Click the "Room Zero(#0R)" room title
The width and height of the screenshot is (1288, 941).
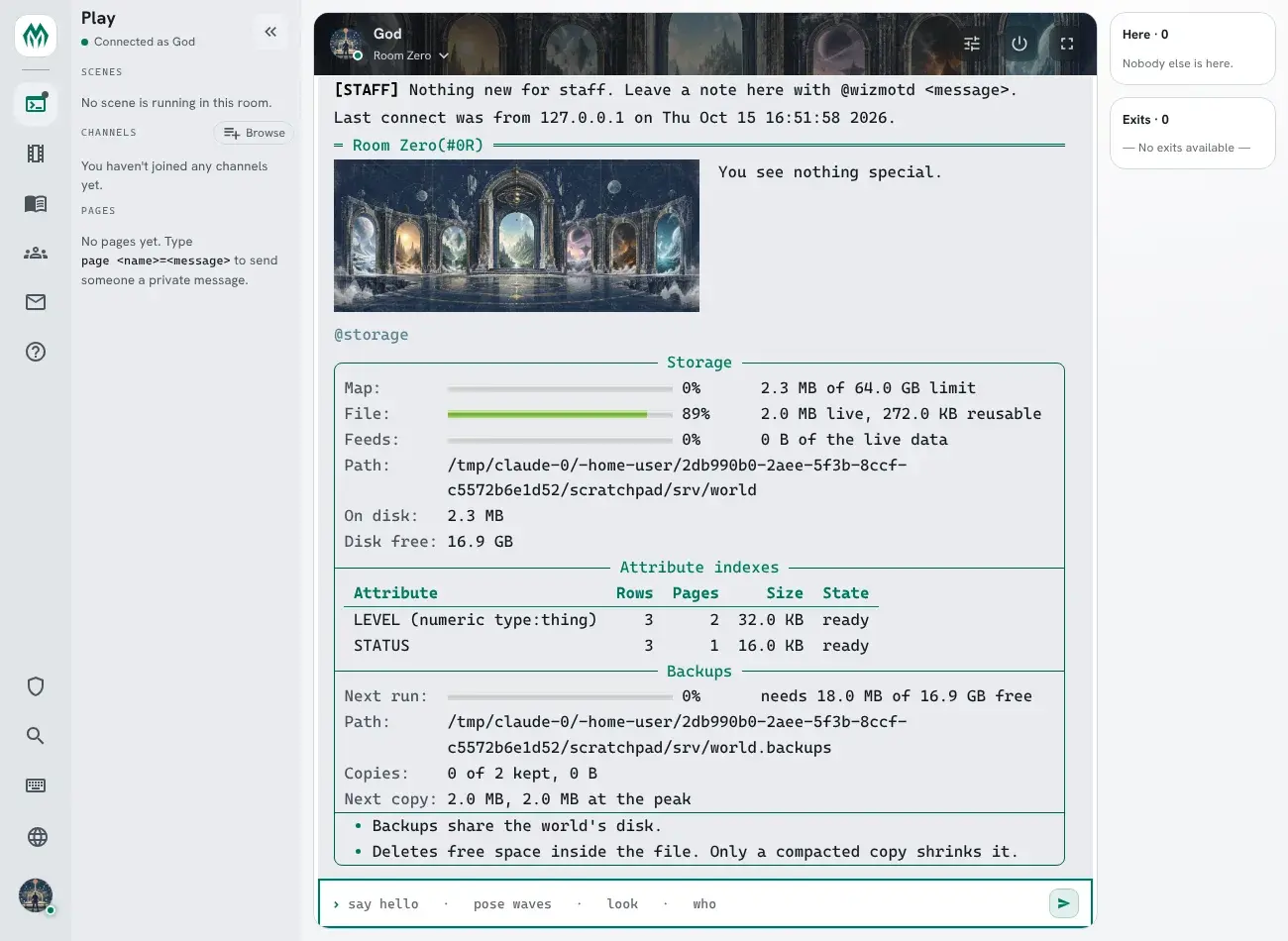coord(418,146)
